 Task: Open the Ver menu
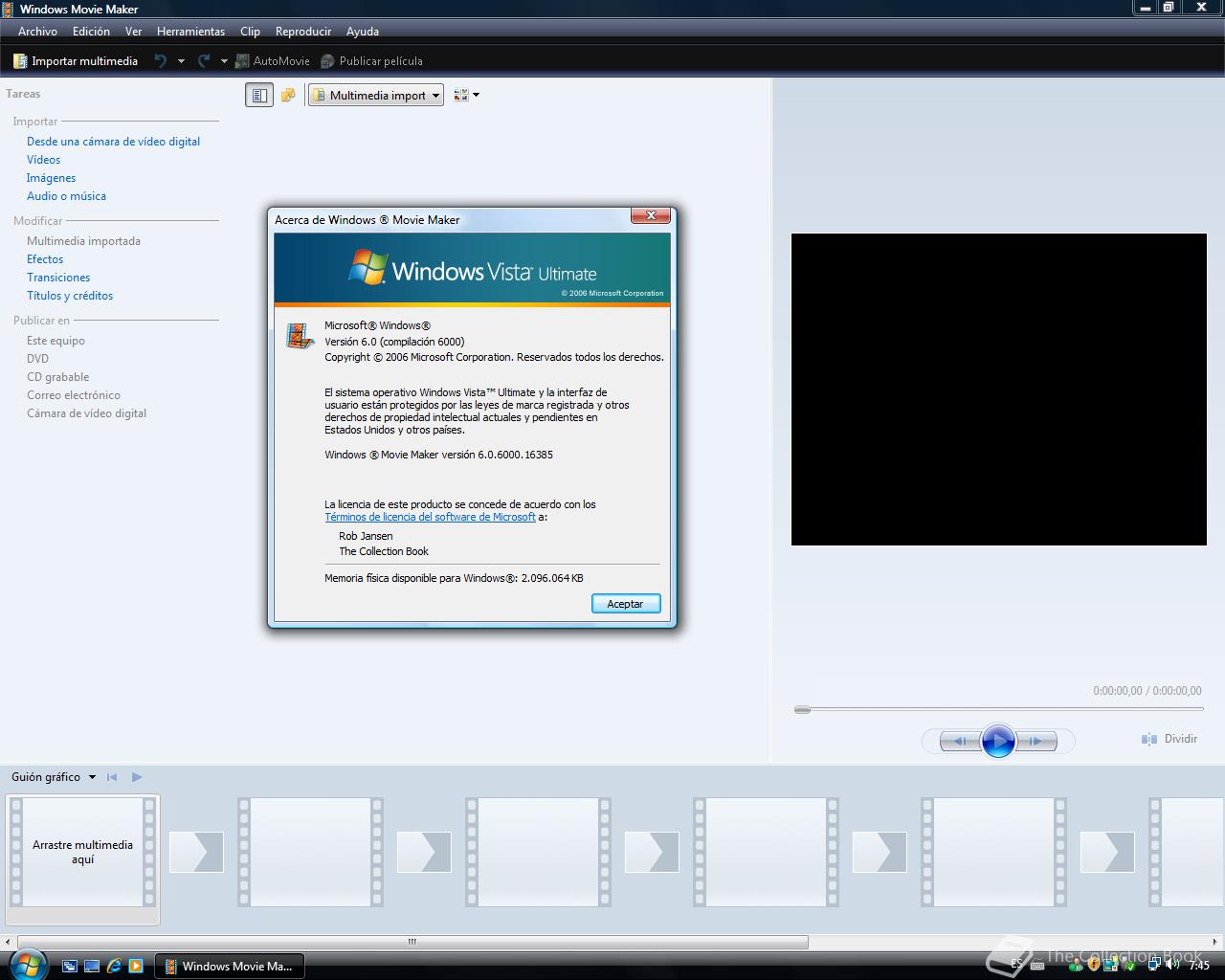point(133,31)
